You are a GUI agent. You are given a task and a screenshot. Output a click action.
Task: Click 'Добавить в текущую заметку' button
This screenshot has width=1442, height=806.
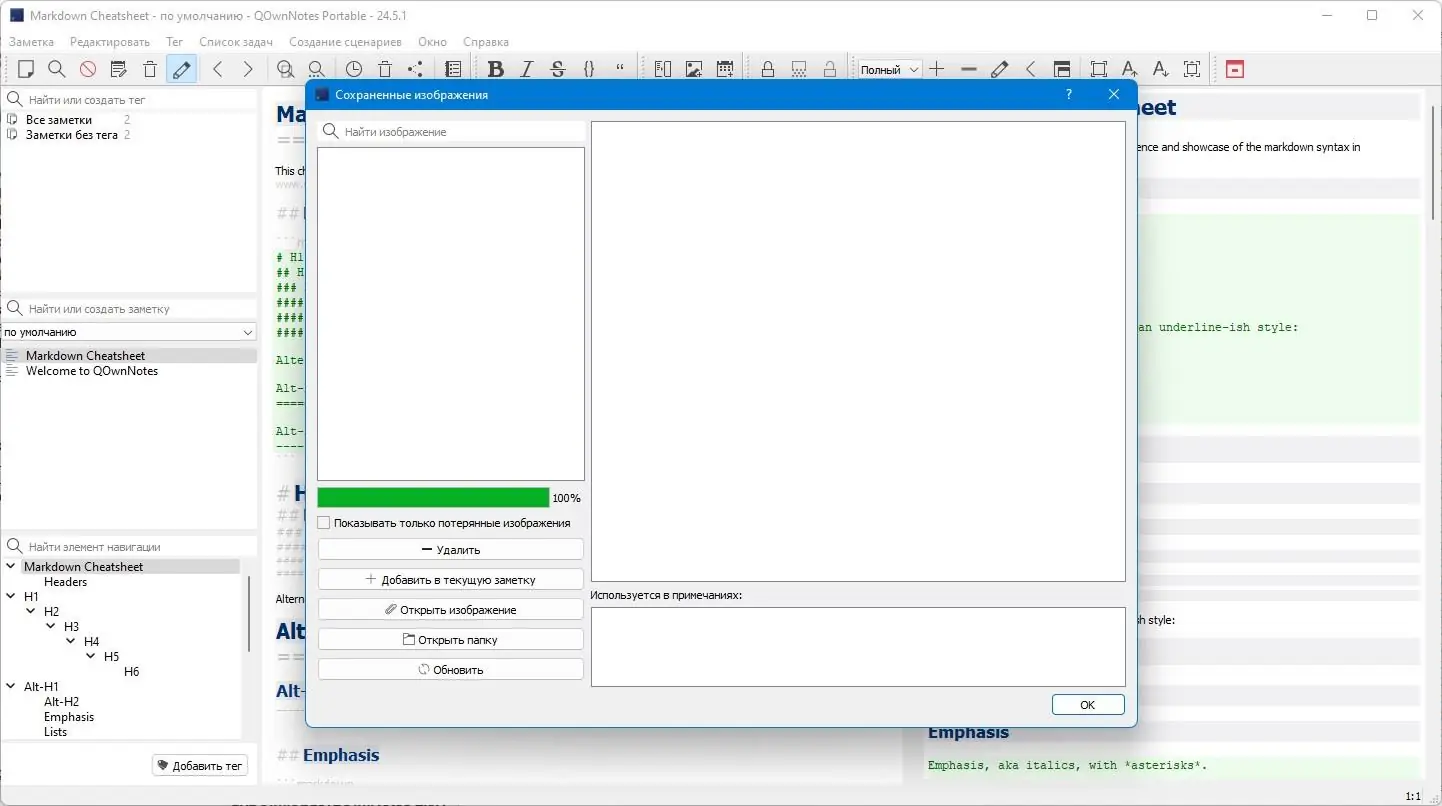click(x=451, y=579)
